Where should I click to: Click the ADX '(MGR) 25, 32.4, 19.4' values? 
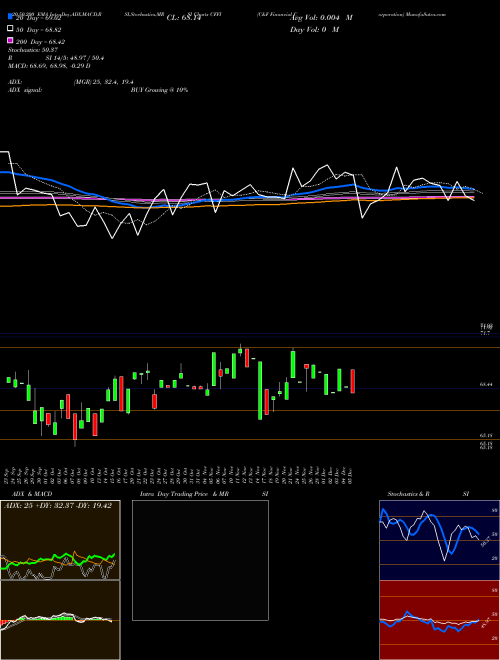tap(103, 82)
